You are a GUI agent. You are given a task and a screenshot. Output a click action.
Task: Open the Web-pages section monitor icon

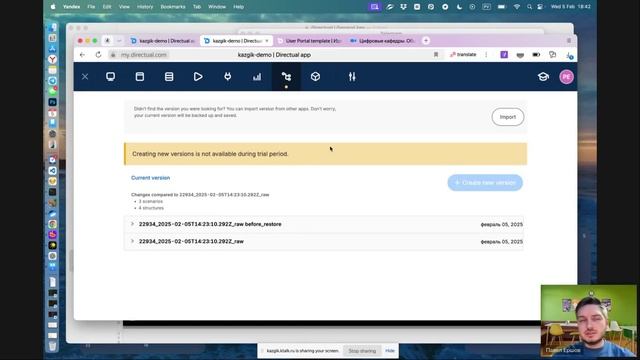[x=110, y=77]
